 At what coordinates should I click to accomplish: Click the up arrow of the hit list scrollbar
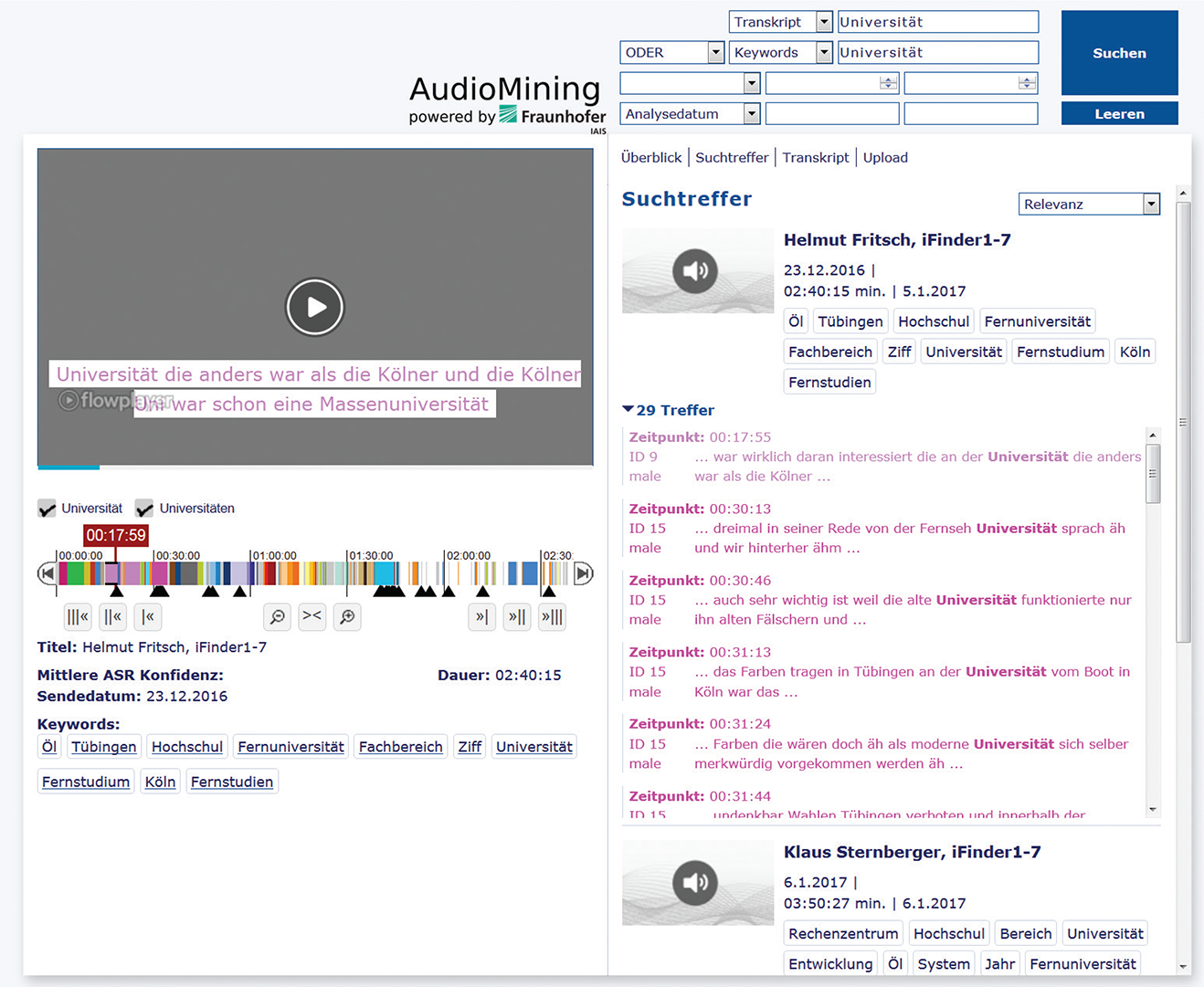[x=1153, y=436]
